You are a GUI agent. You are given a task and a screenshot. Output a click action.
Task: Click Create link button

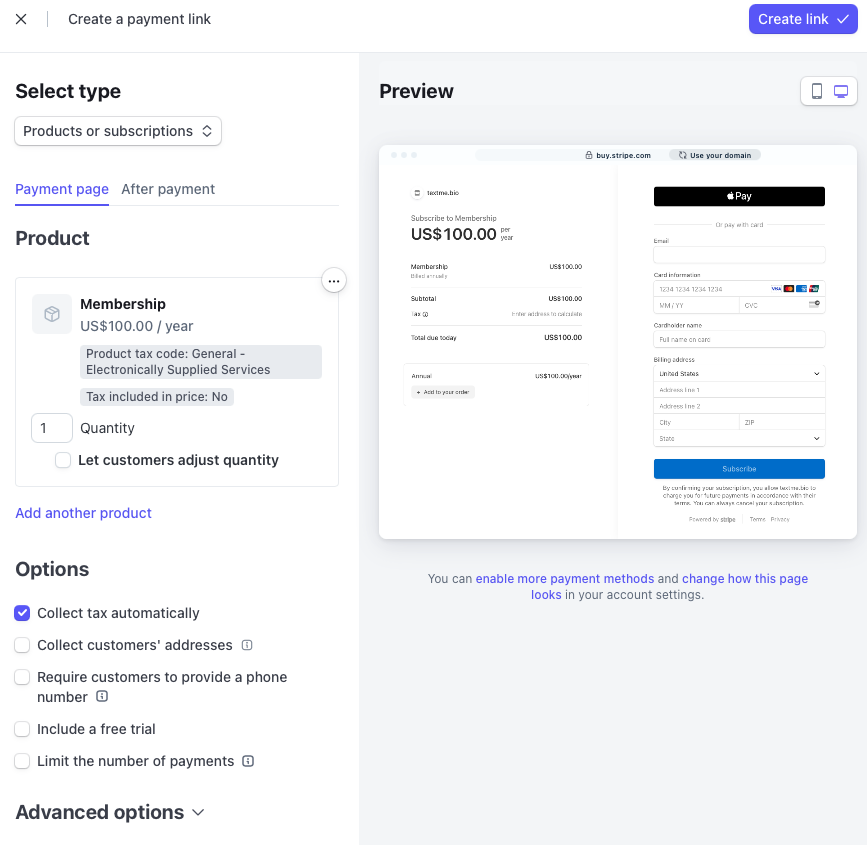(x=803, y=19)
